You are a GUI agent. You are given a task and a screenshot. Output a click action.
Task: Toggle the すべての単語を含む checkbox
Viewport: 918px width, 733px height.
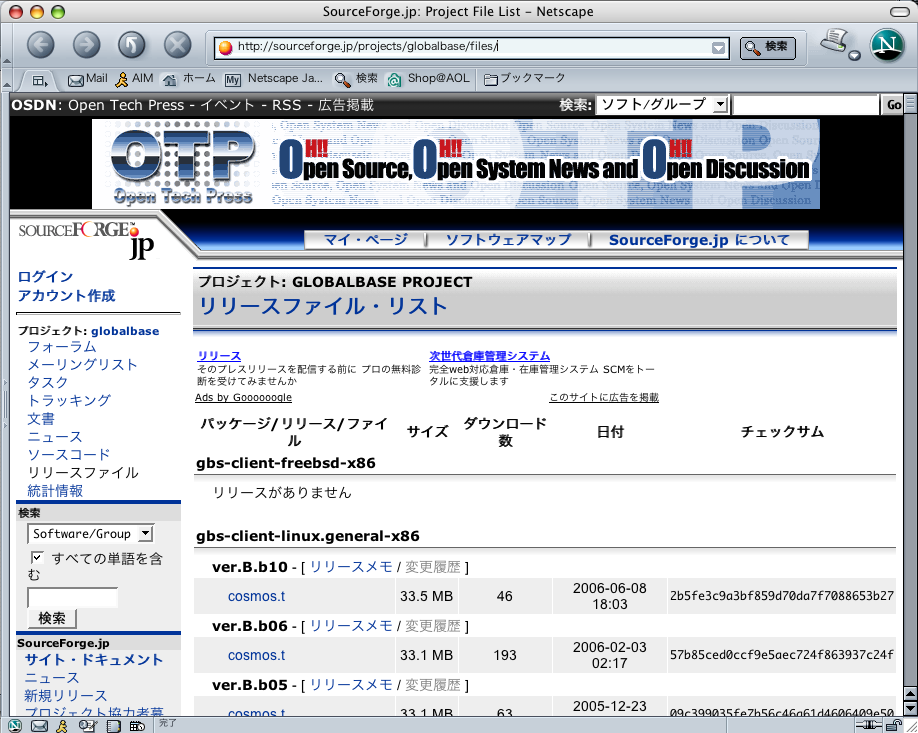pos(37,557)
